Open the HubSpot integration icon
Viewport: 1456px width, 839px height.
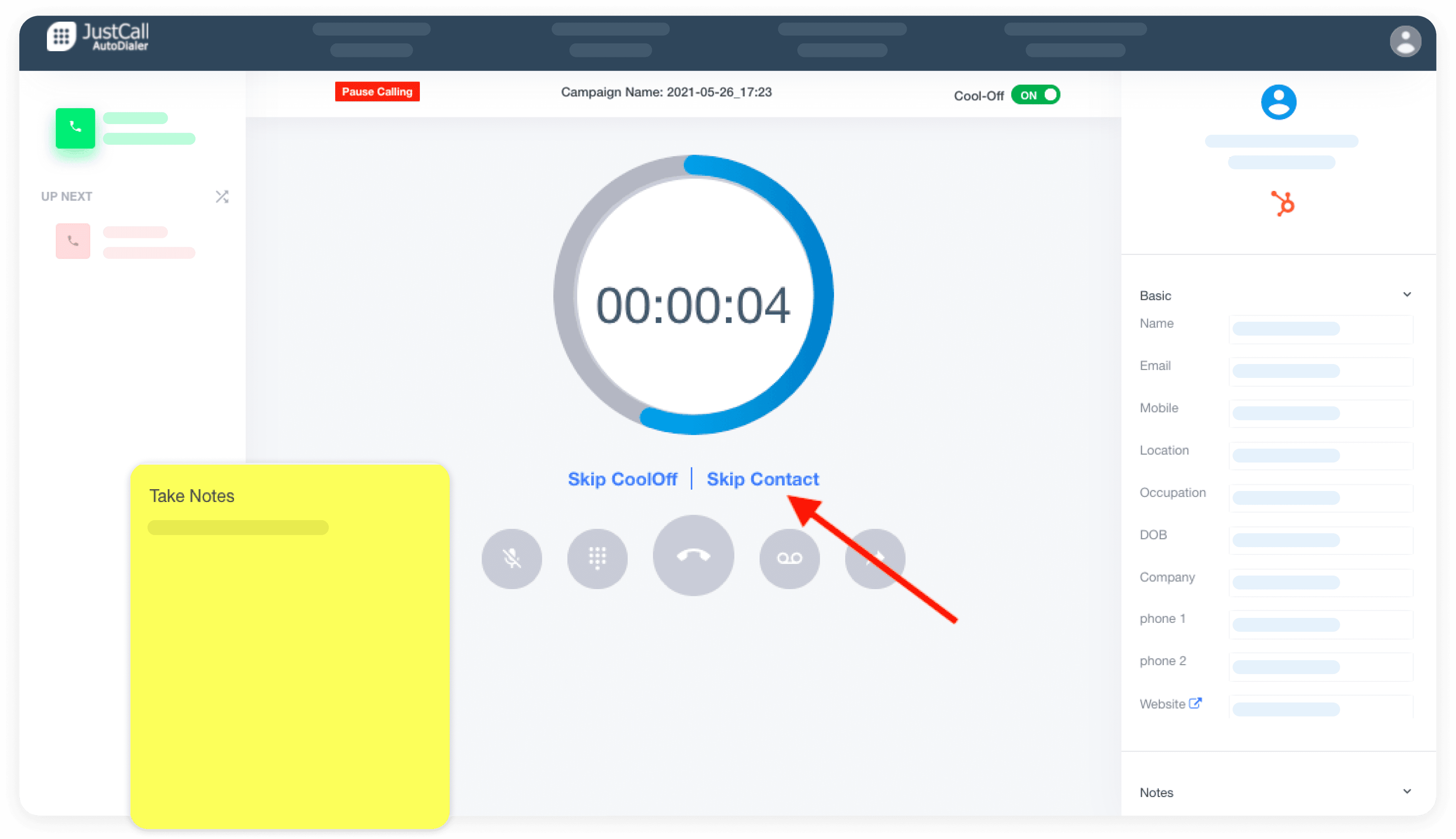(x=1283, y=203)
